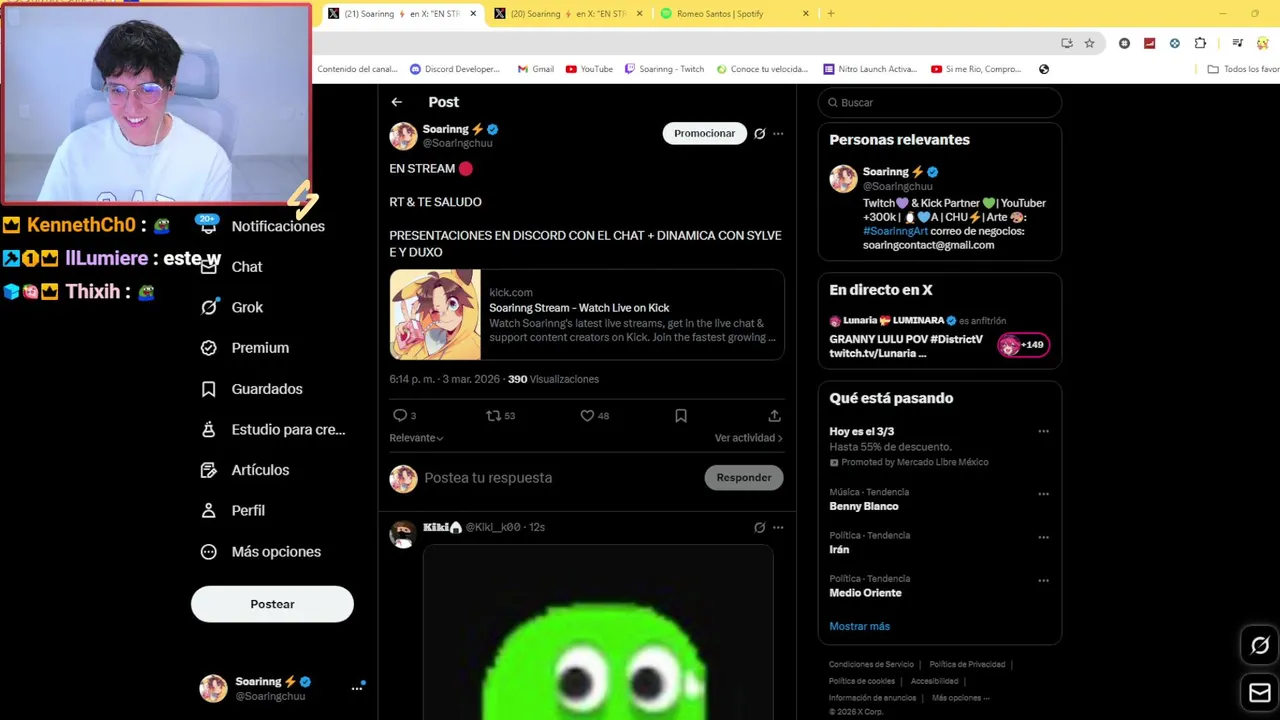
Task: Open Guardados bookmarks page
Action: pos(266,389)
